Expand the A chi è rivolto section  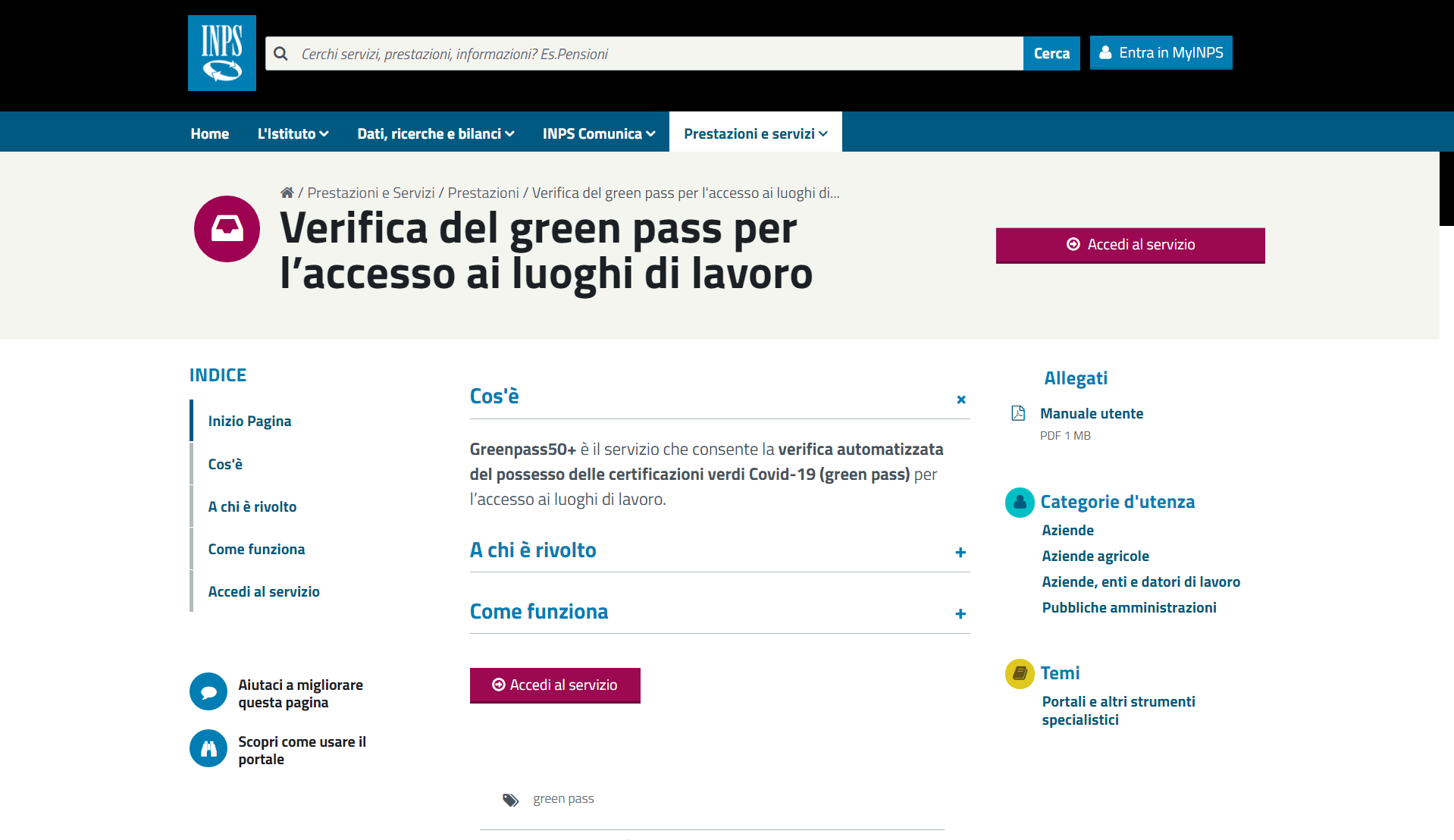[x=960, y=553]
